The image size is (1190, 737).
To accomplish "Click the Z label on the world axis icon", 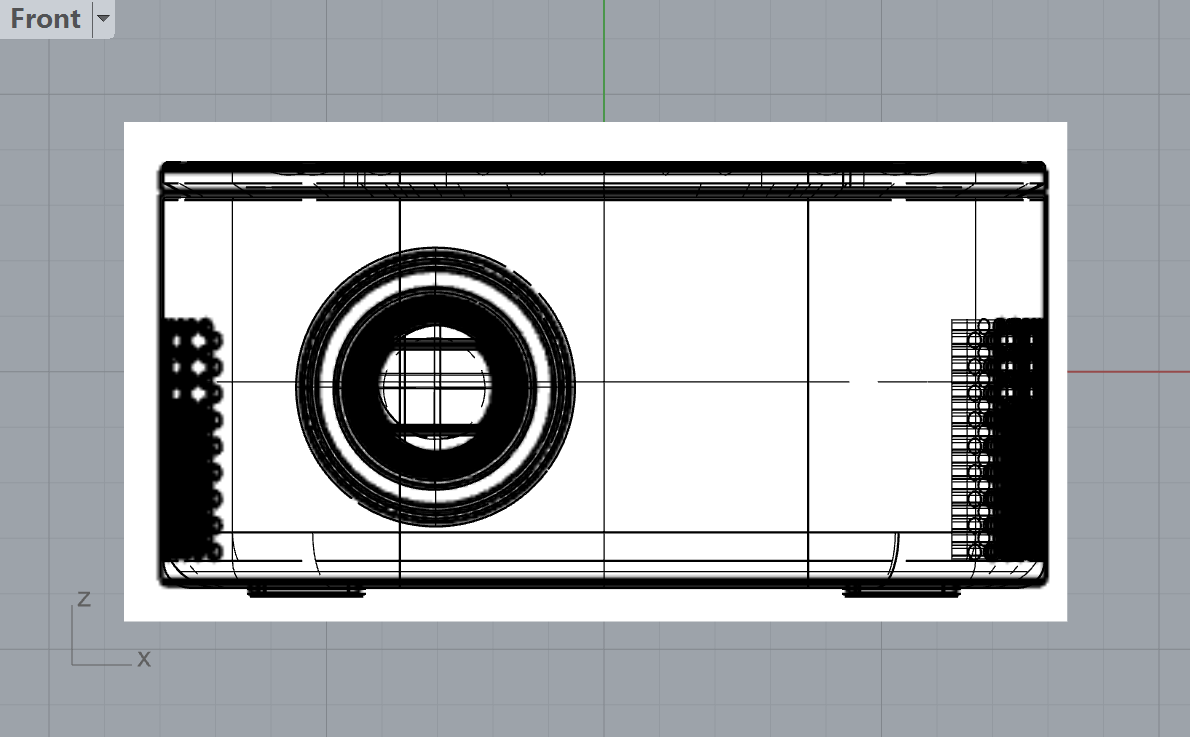I will click(x=84, y=599).
